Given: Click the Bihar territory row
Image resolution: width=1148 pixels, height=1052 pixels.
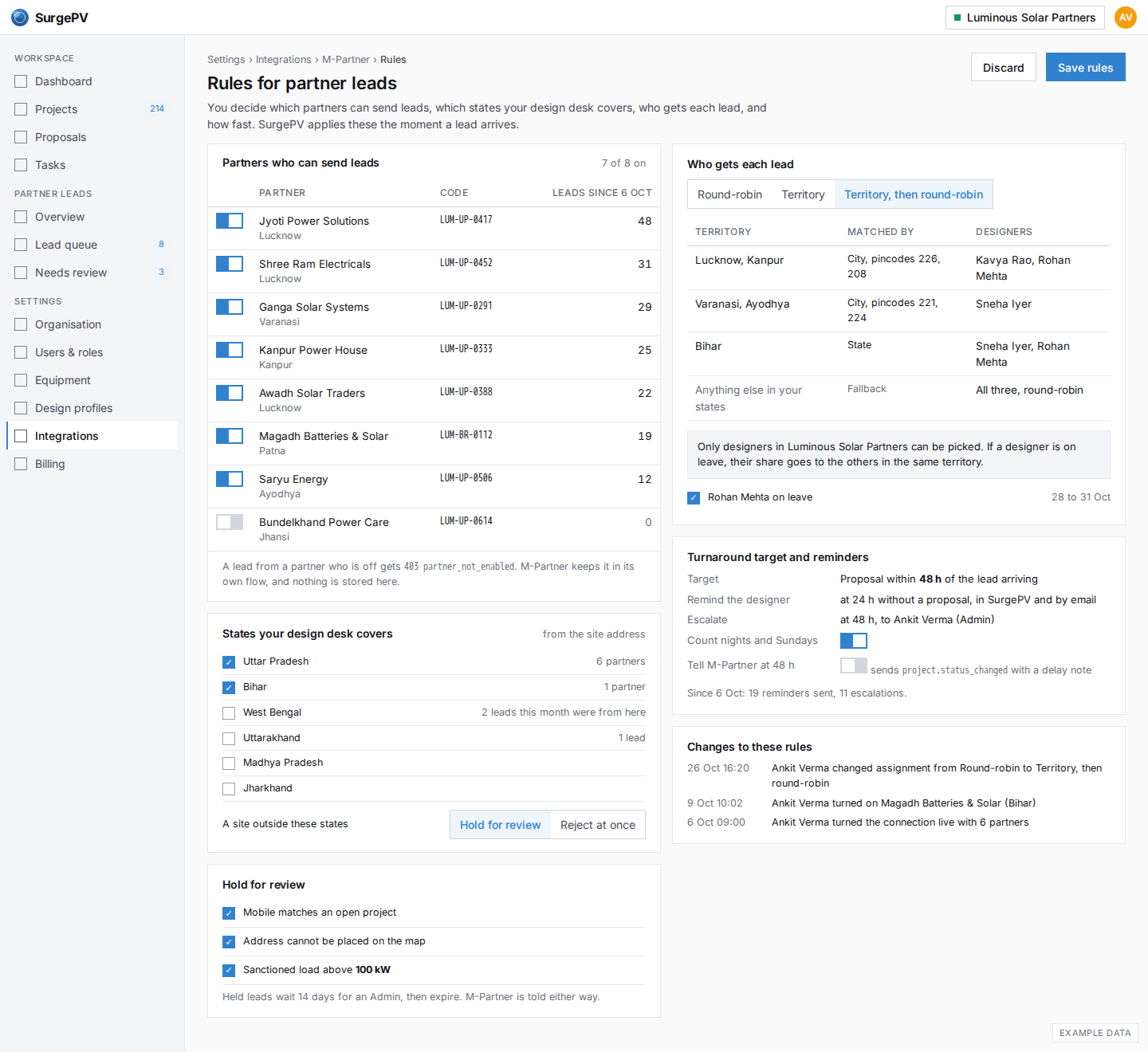Looking at the screenshot, I should 898,354.
